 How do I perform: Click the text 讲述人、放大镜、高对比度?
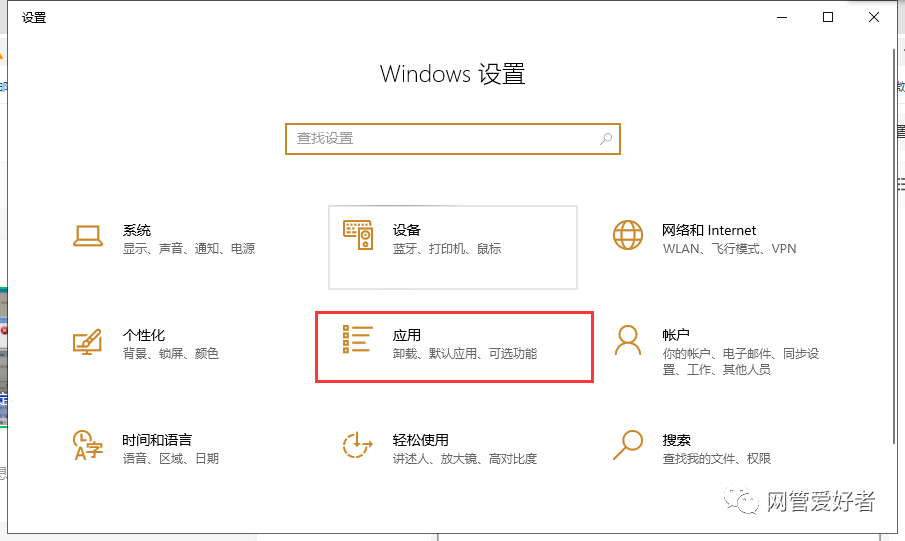(465, 458)
